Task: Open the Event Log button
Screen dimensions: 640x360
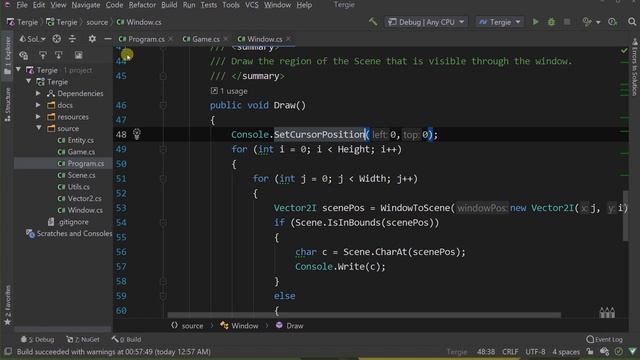Action: click(604, 339)
